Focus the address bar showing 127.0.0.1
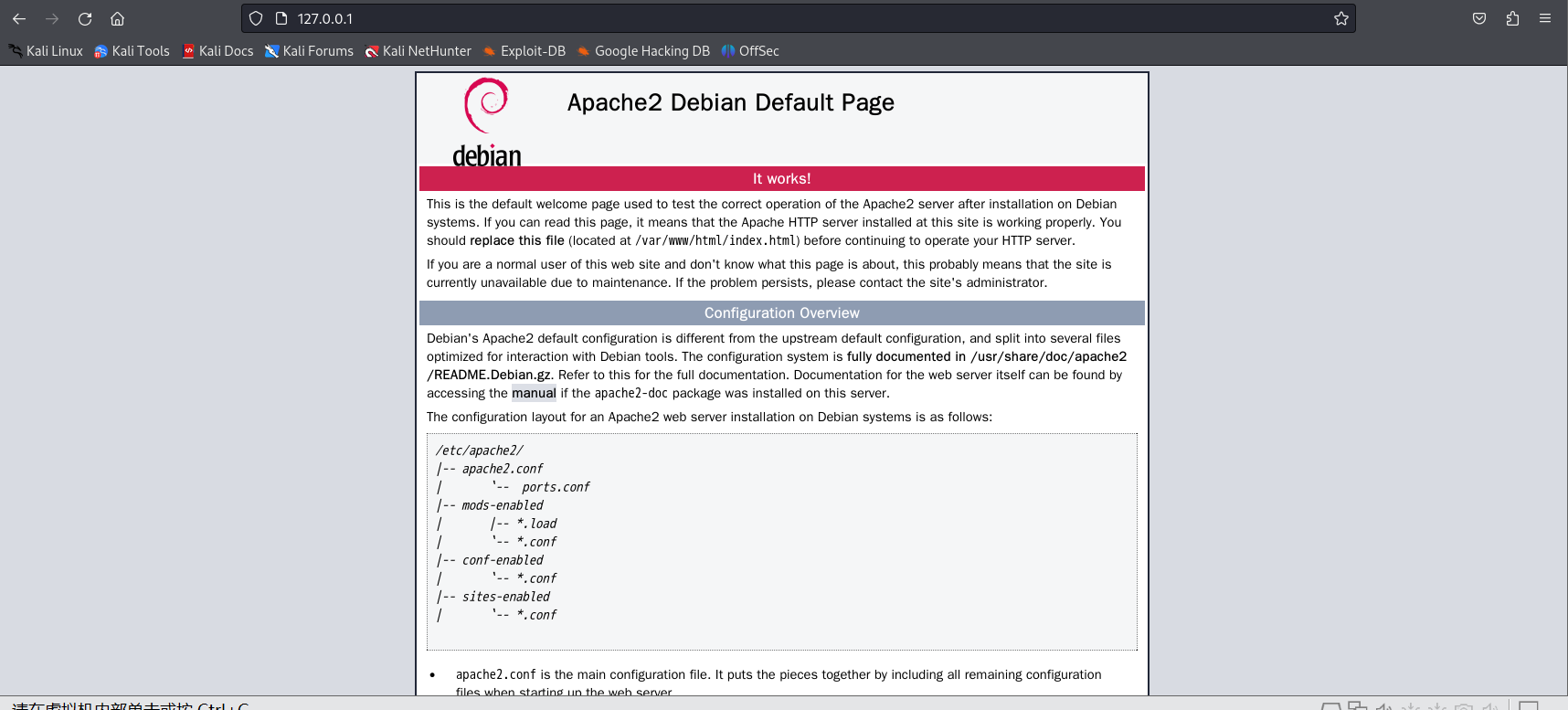The height and width of the screenshot is (710, 1568). (798, 18)
